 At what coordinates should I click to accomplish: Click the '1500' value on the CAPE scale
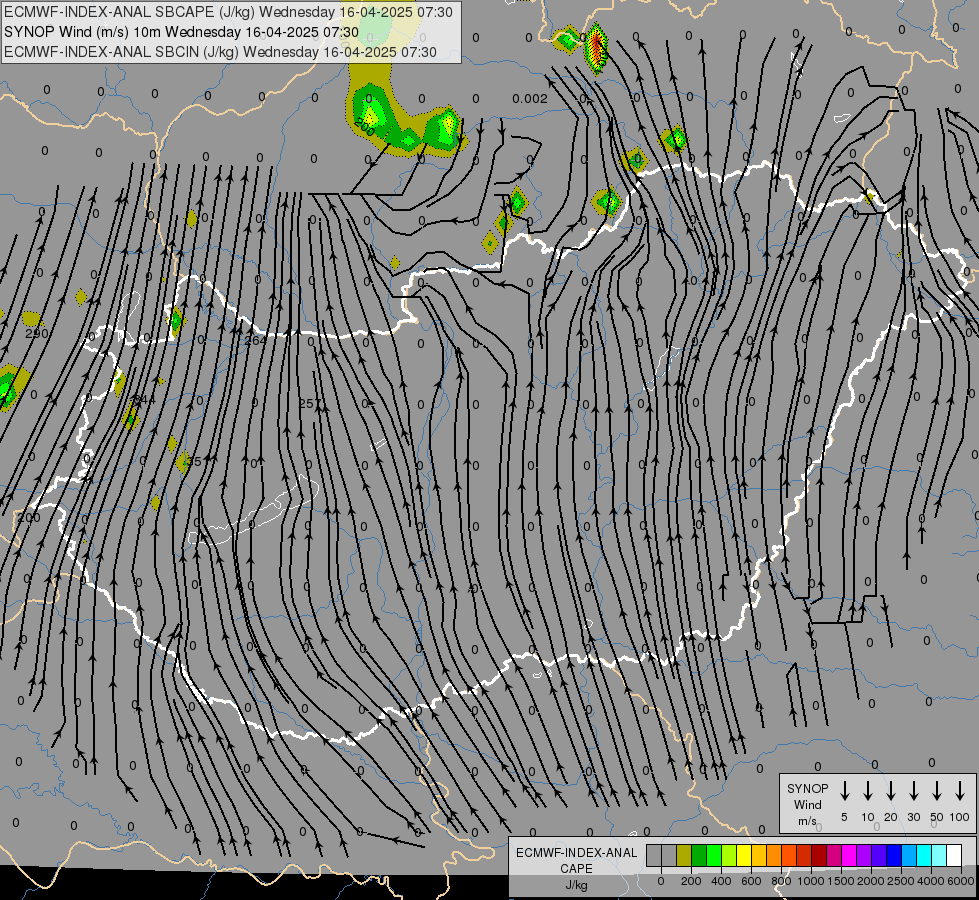840,881
